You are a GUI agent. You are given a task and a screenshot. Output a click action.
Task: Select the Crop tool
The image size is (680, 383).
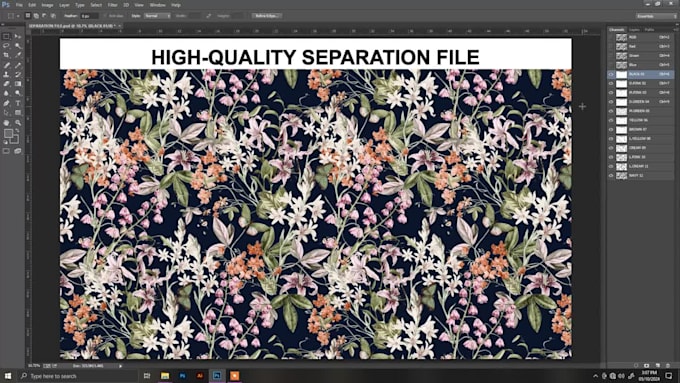click(x=7, y=55)
